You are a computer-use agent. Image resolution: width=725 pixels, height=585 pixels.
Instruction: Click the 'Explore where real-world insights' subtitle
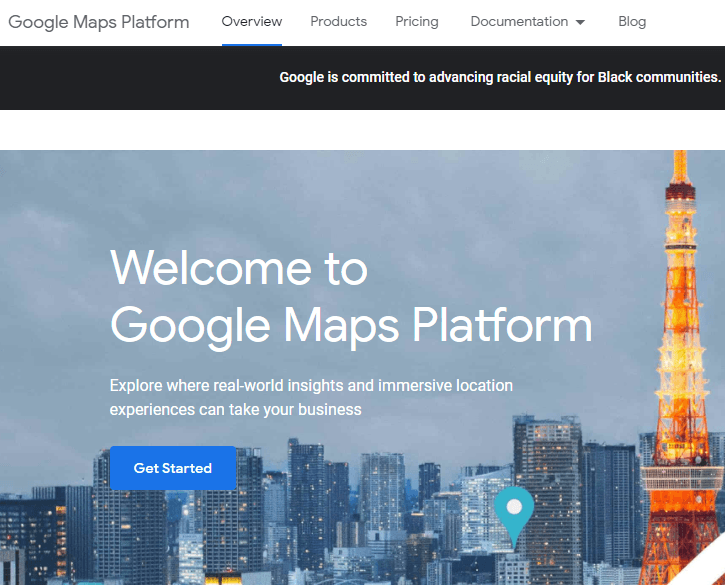pos(311,397)
